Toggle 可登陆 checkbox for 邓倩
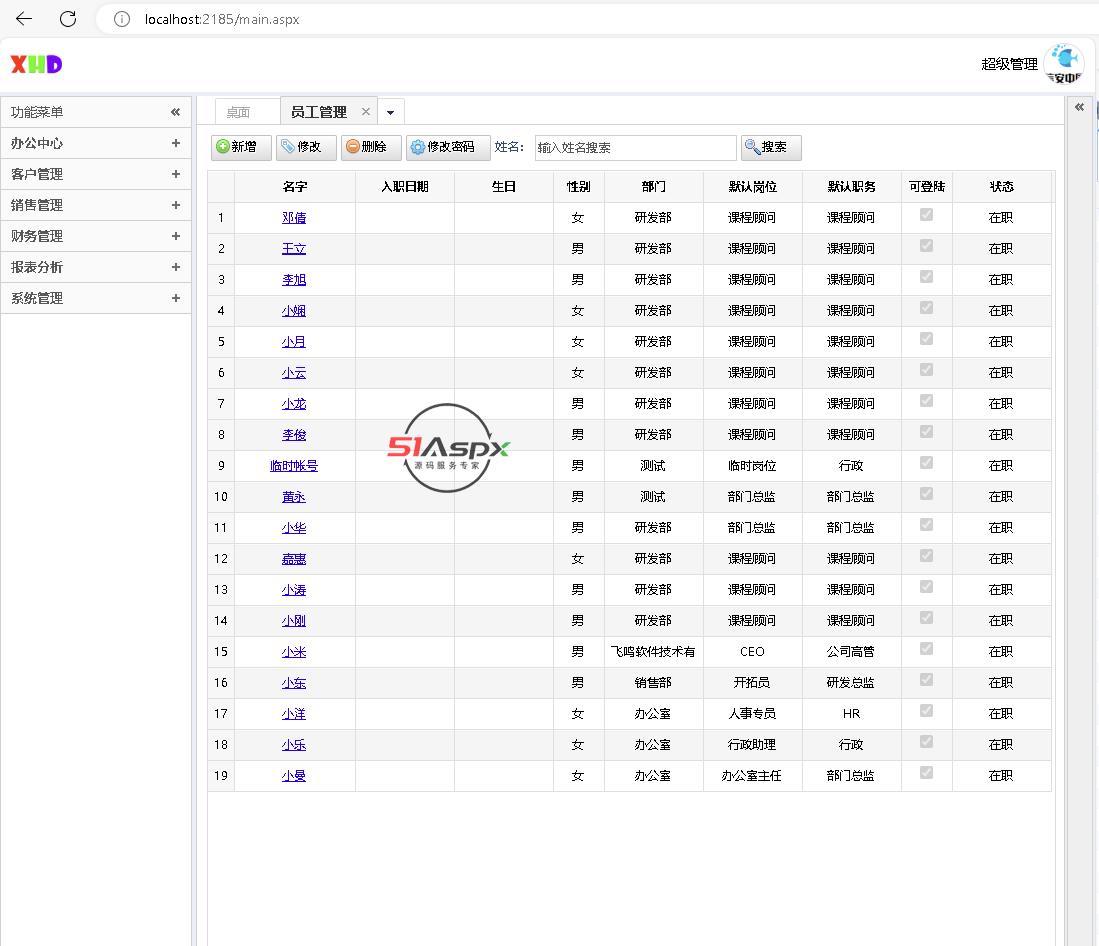The height and width of the screenshot is (946, 1099). point(926,215)
